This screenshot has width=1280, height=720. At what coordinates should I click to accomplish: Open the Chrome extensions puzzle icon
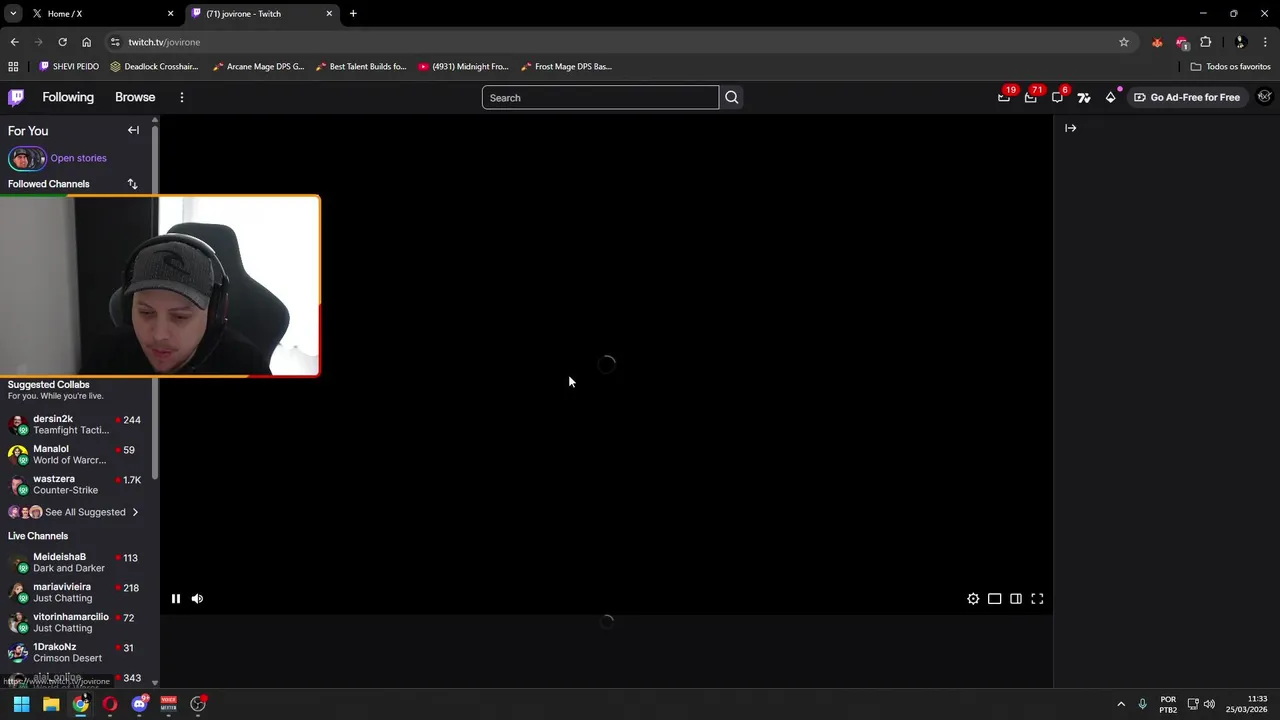click(1205, 42)
